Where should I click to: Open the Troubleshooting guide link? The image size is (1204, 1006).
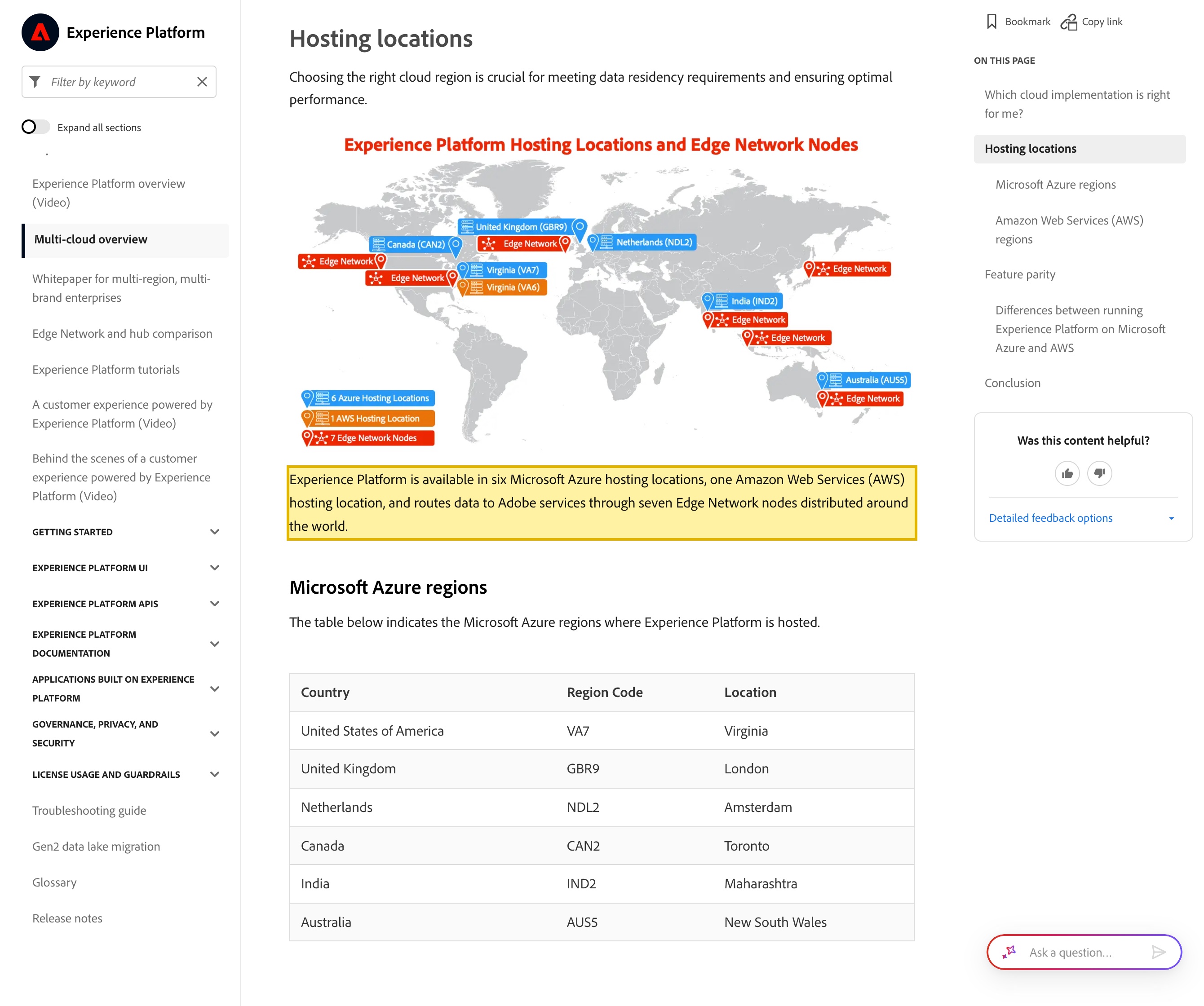89,810
